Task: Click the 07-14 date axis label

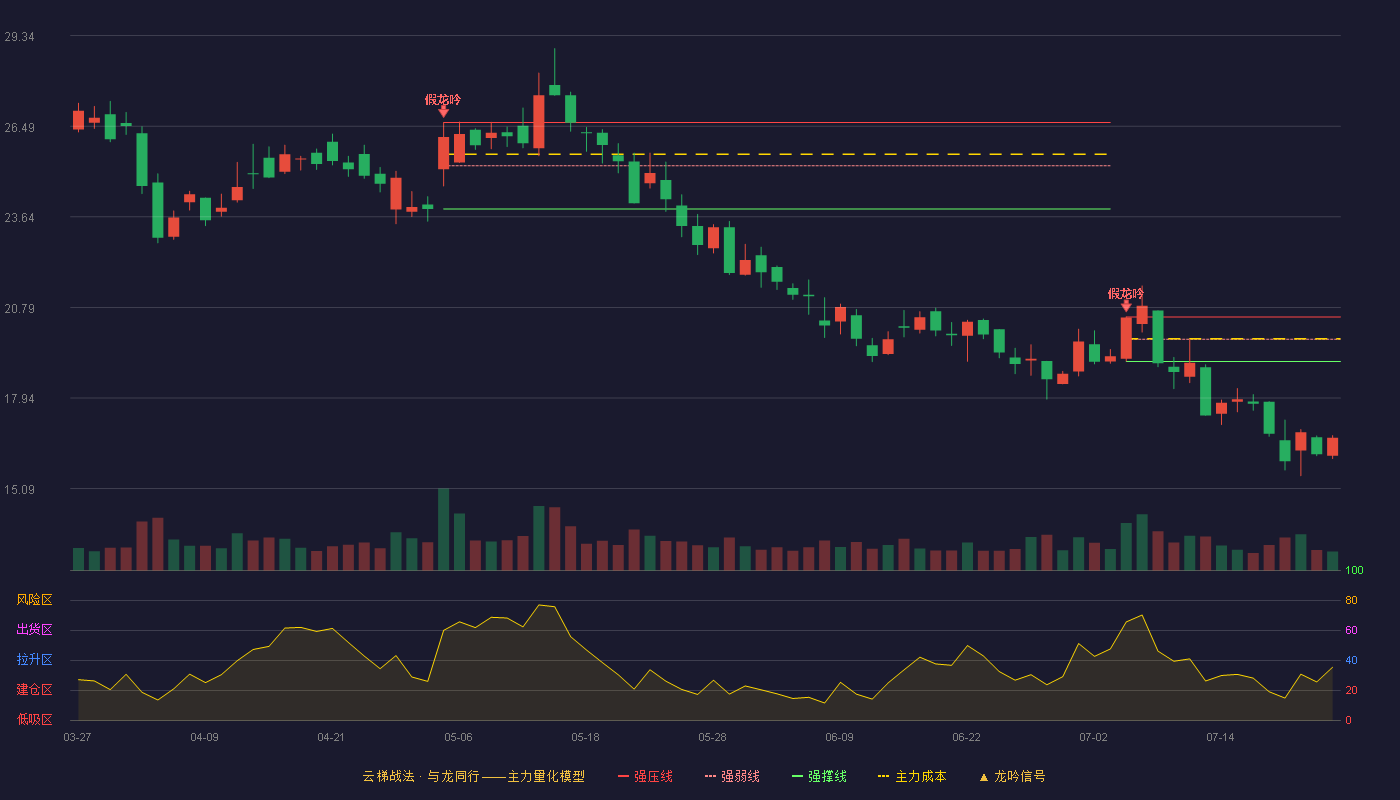Action: click(x=1220, y=737)
